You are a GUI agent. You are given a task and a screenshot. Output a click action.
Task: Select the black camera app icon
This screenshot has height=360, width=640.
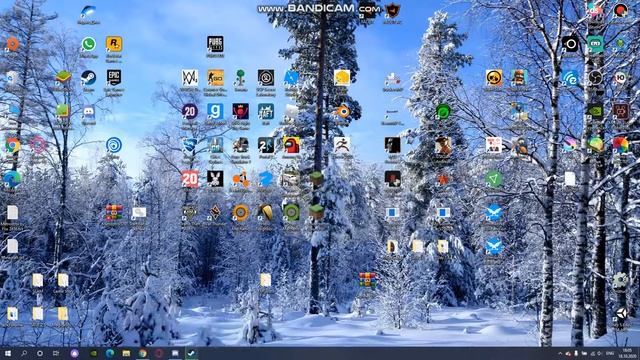click(570, 44)
